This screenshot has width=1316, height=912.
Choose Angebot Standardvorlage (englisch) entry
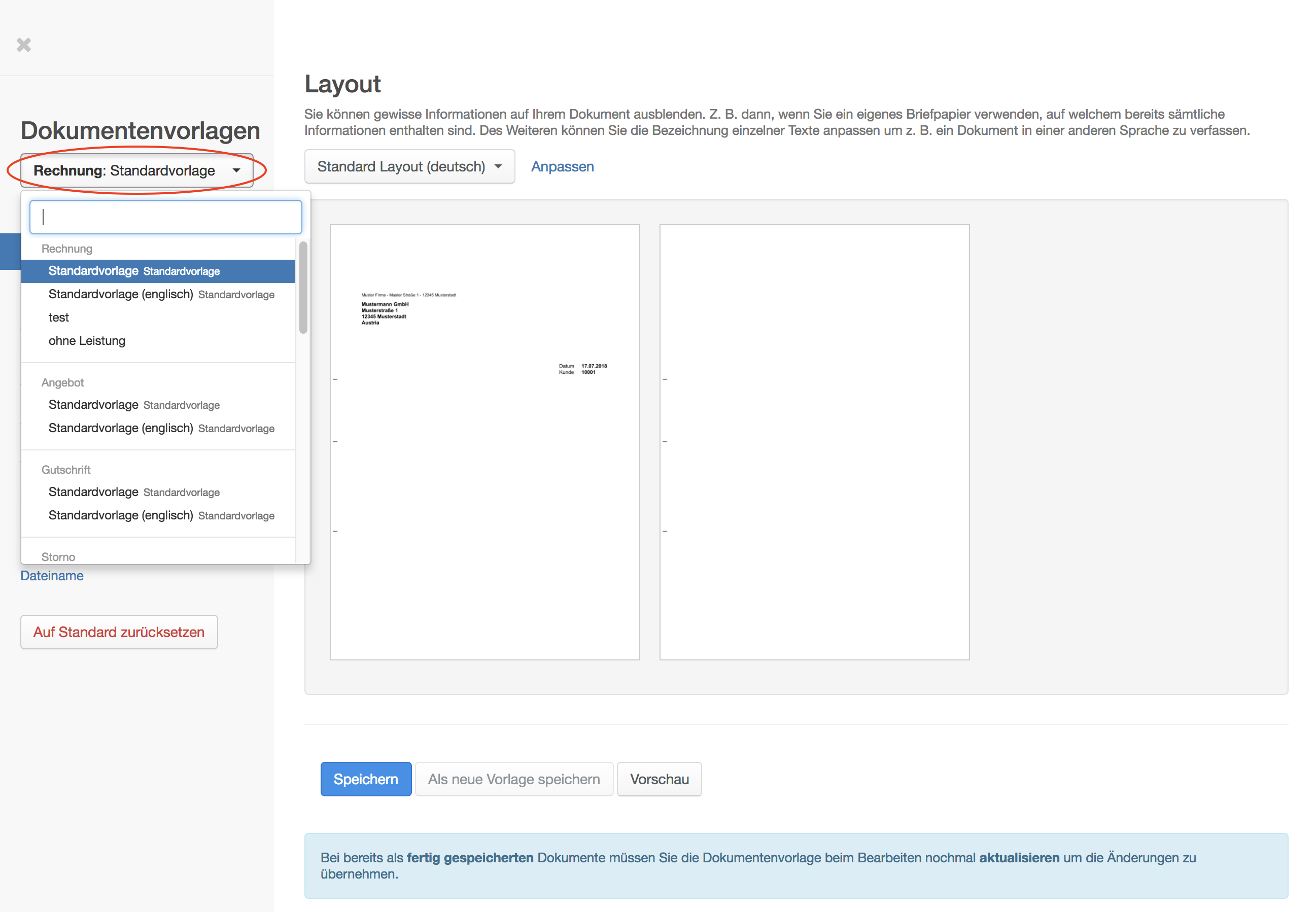161,429
